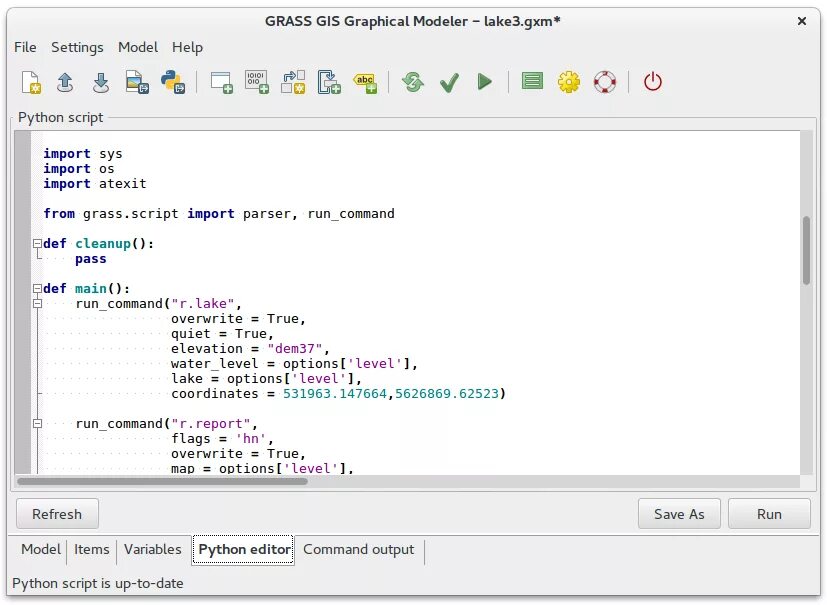827x605 pixels.
Task: Run the model with the green play icon
Action: (x=485, y=82)
